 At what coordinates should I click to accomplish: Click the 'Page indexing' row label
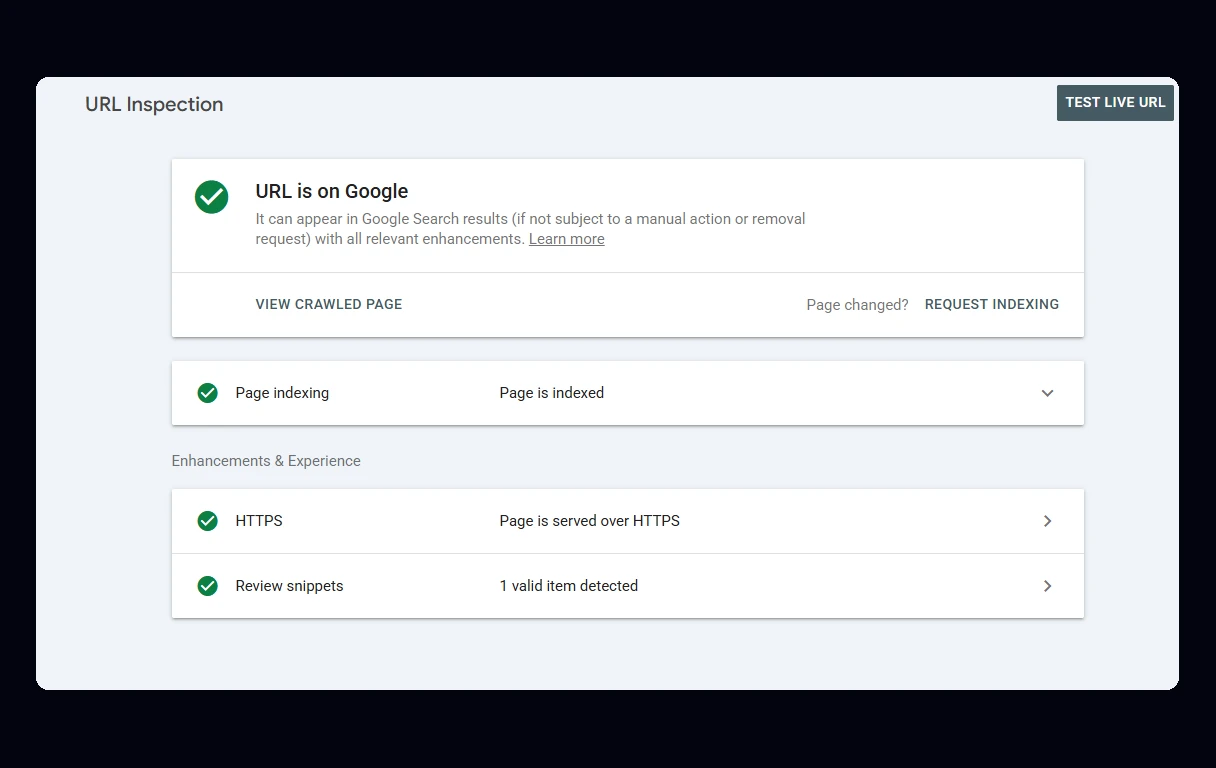coord(282,393)
